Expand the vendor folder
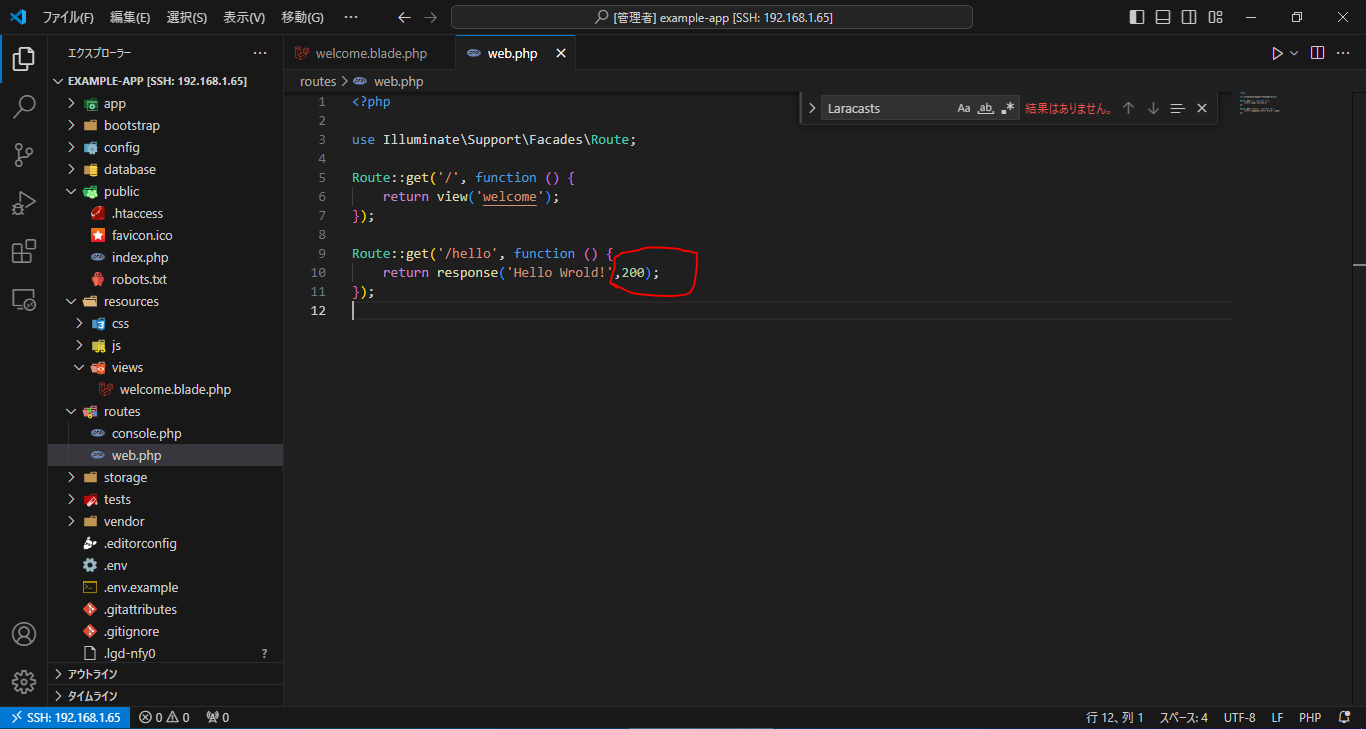The width and height of the screenshot is (1366, 729). pyautogui.click(x=166, y=521)
